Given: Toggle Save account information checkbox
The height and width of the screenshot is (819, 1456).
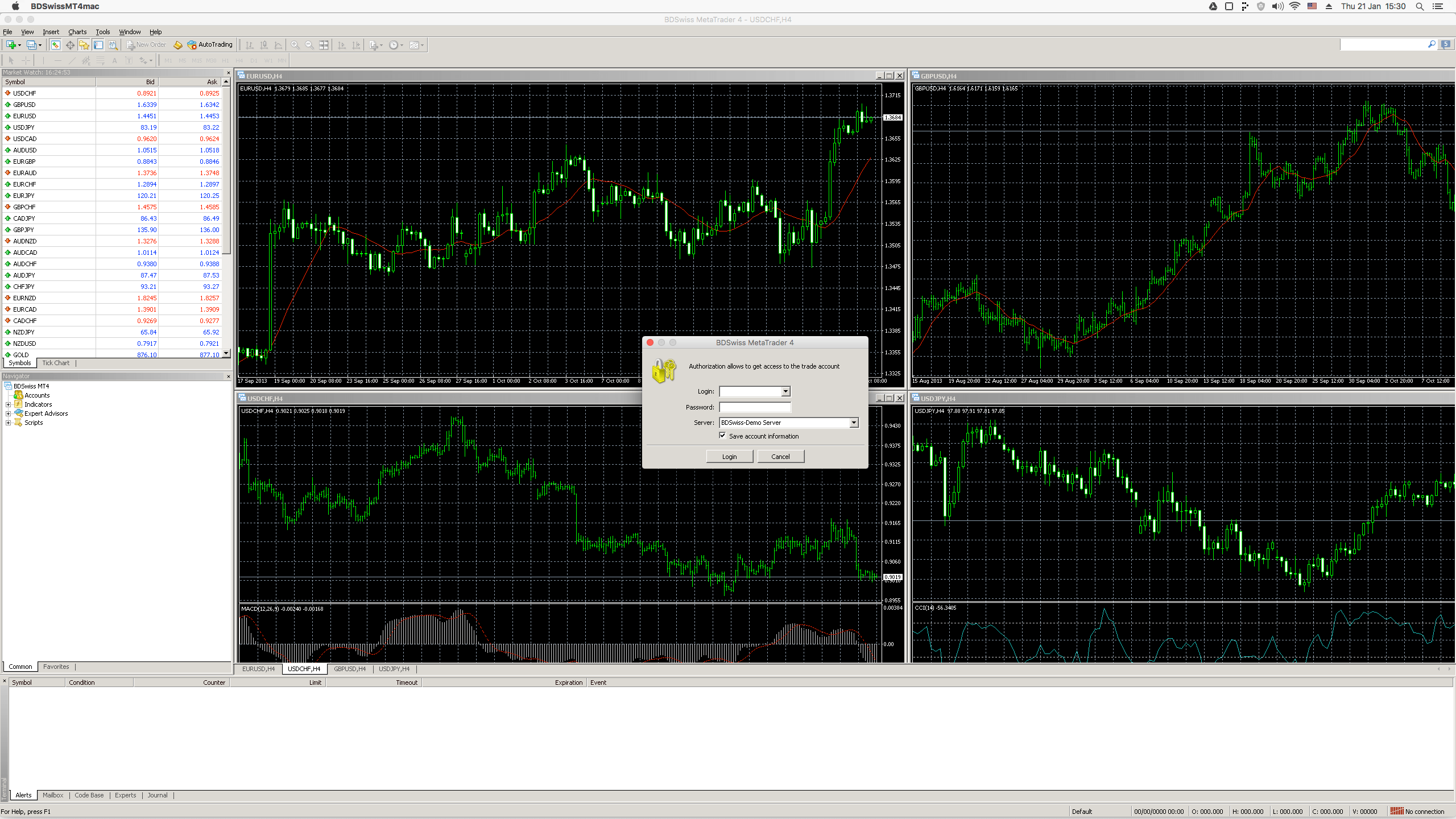Looking at the screenshot, I should 721,435.
